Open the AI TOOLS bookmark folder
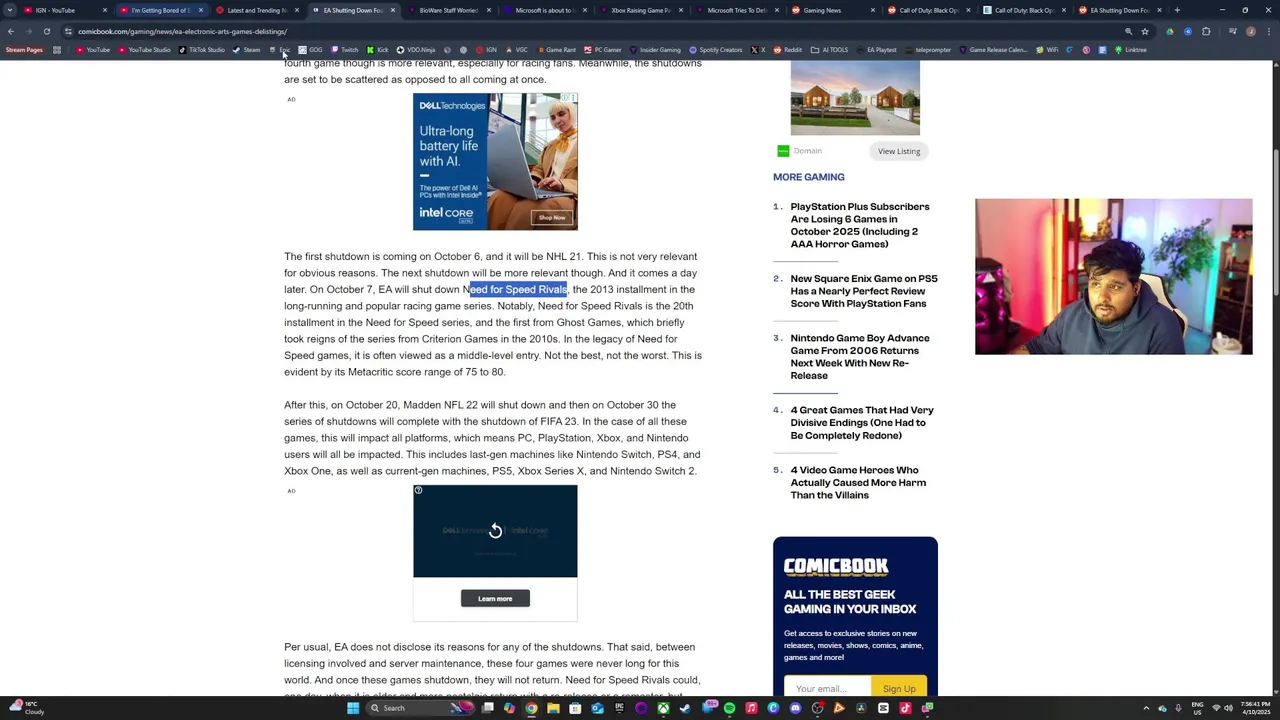Image resolution: width=1280 pixels, height=720 pixels. click(x=829, y=50)
